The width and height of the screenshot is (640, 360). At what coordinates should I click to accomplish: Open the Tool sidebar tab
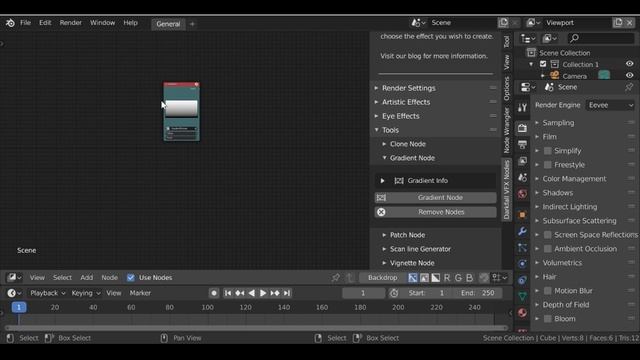[x=507, y=41]
